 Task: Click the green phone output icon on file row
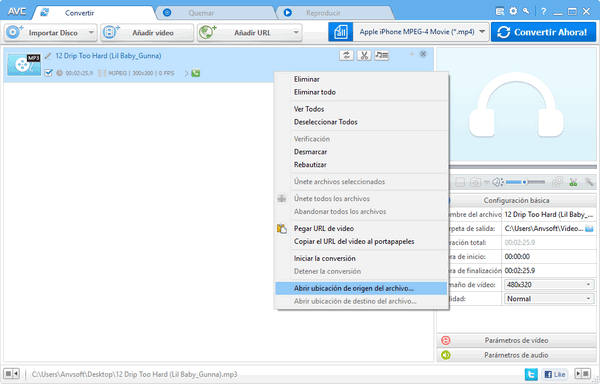pos(196,73)
